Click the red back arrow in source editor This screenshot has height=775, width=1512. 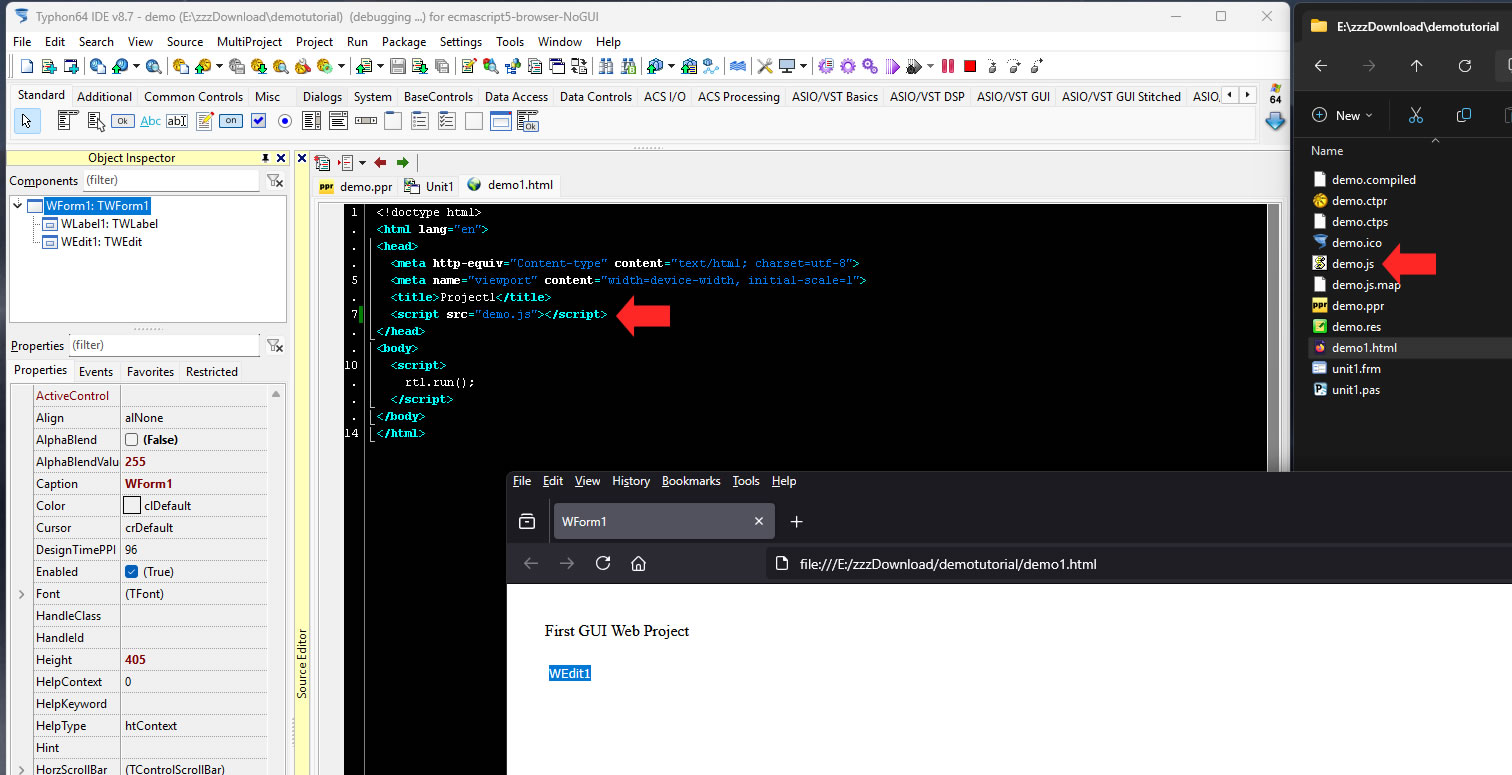point(380,162)
